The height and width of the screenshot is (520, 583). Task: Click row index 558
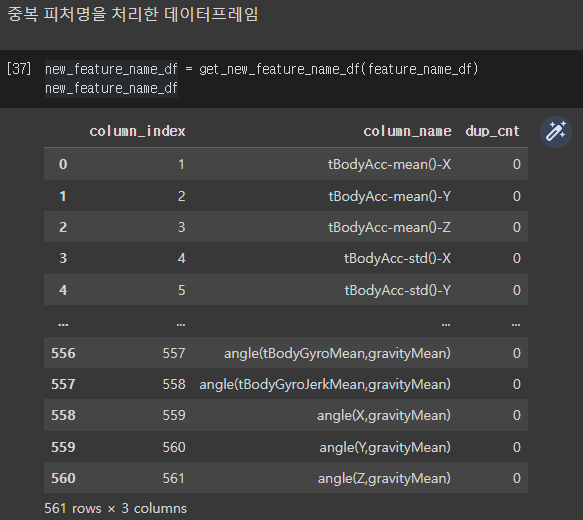point(63,416)
